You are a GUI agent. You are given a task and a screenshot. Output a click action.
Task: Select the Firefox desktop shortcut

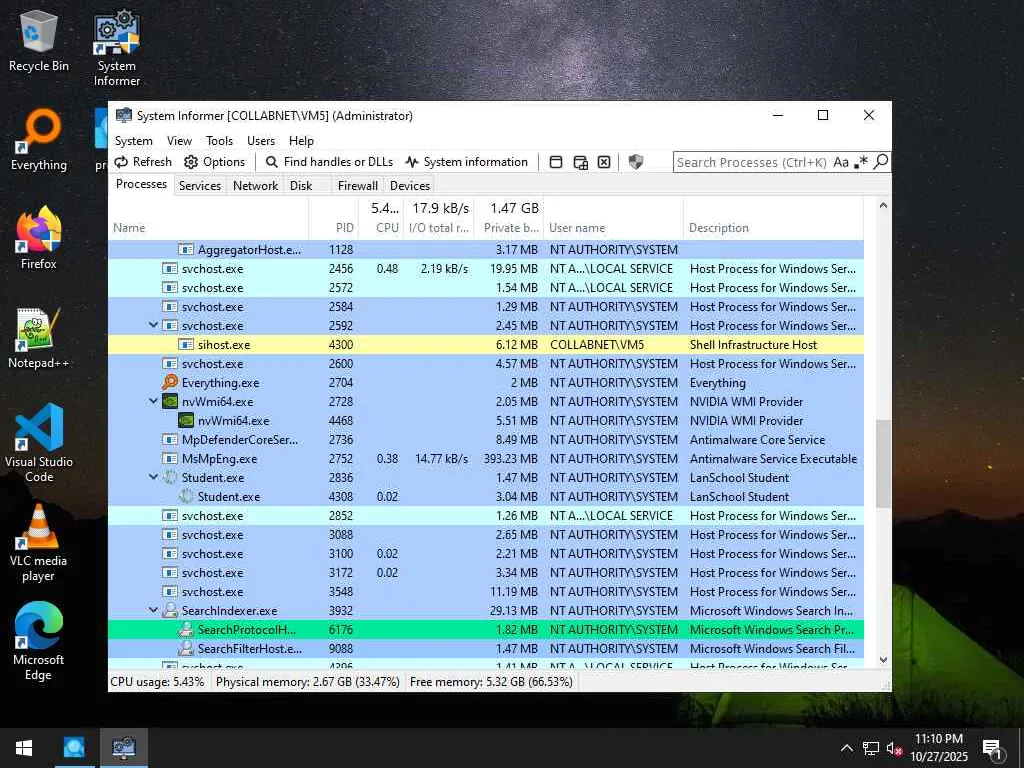coord(39,238)
